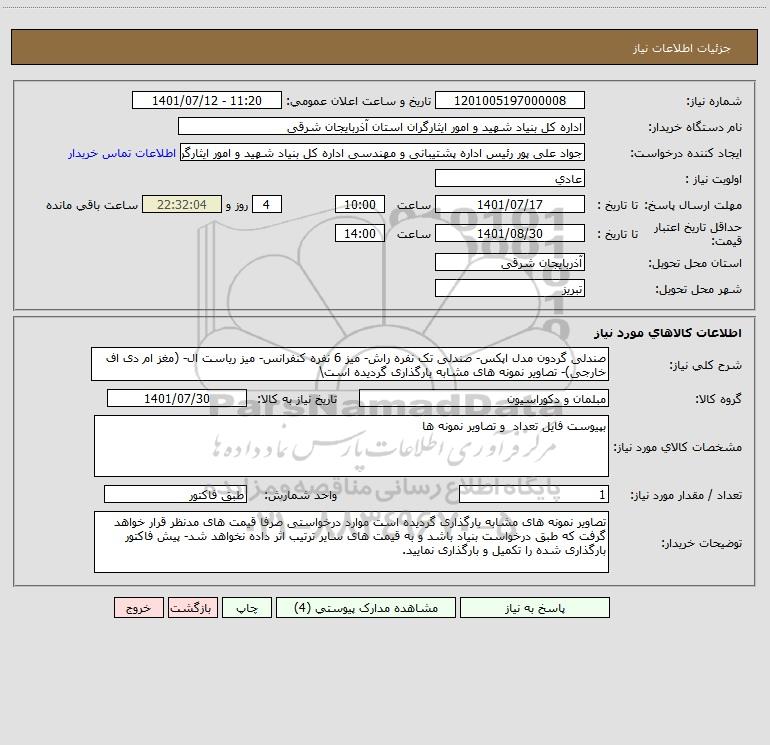770x745 pixels.
Task: Click the delivery city field تبریز
Action: pyautogui.click(x=510, y=288)
